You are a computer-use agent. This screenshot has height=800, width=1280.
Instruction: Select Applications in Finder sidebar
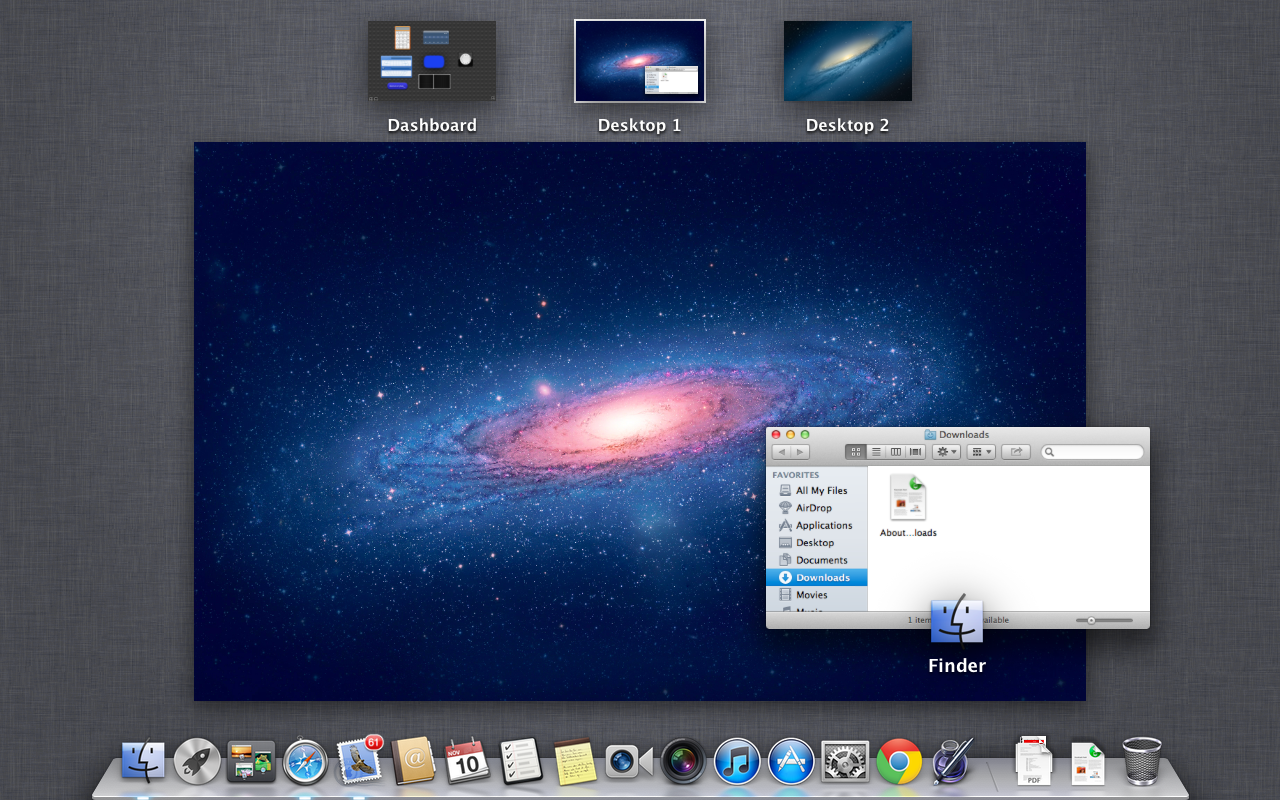pos(816,525)
